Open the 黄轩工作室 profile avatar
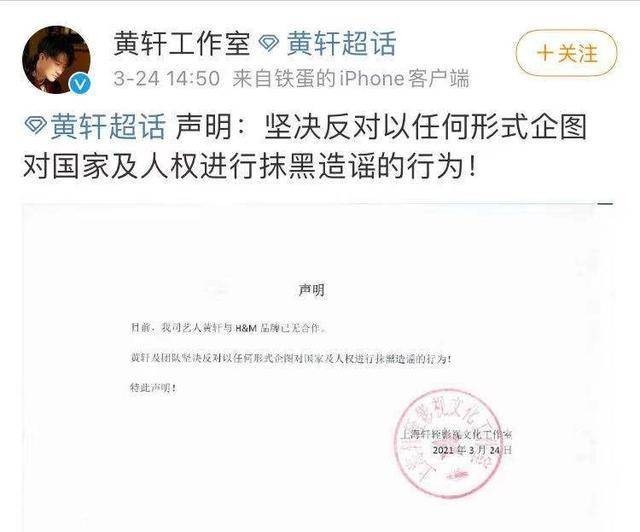The image size is (640, 532). [56, 60]
